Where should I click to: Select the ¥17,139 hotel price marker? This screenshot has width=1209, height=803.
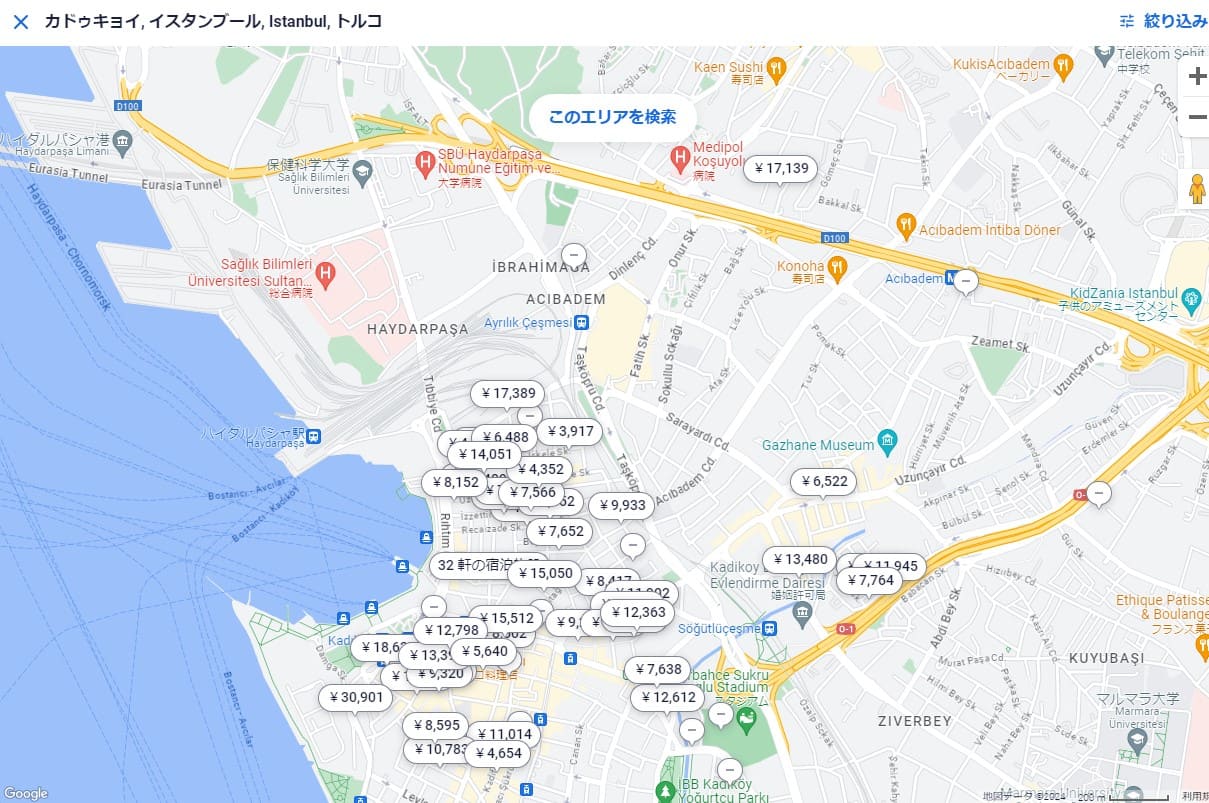pyautogui.click(x=781, y=169)
